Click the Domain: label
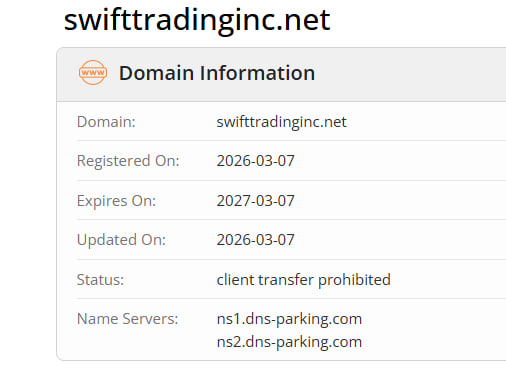 click(106, 122)
